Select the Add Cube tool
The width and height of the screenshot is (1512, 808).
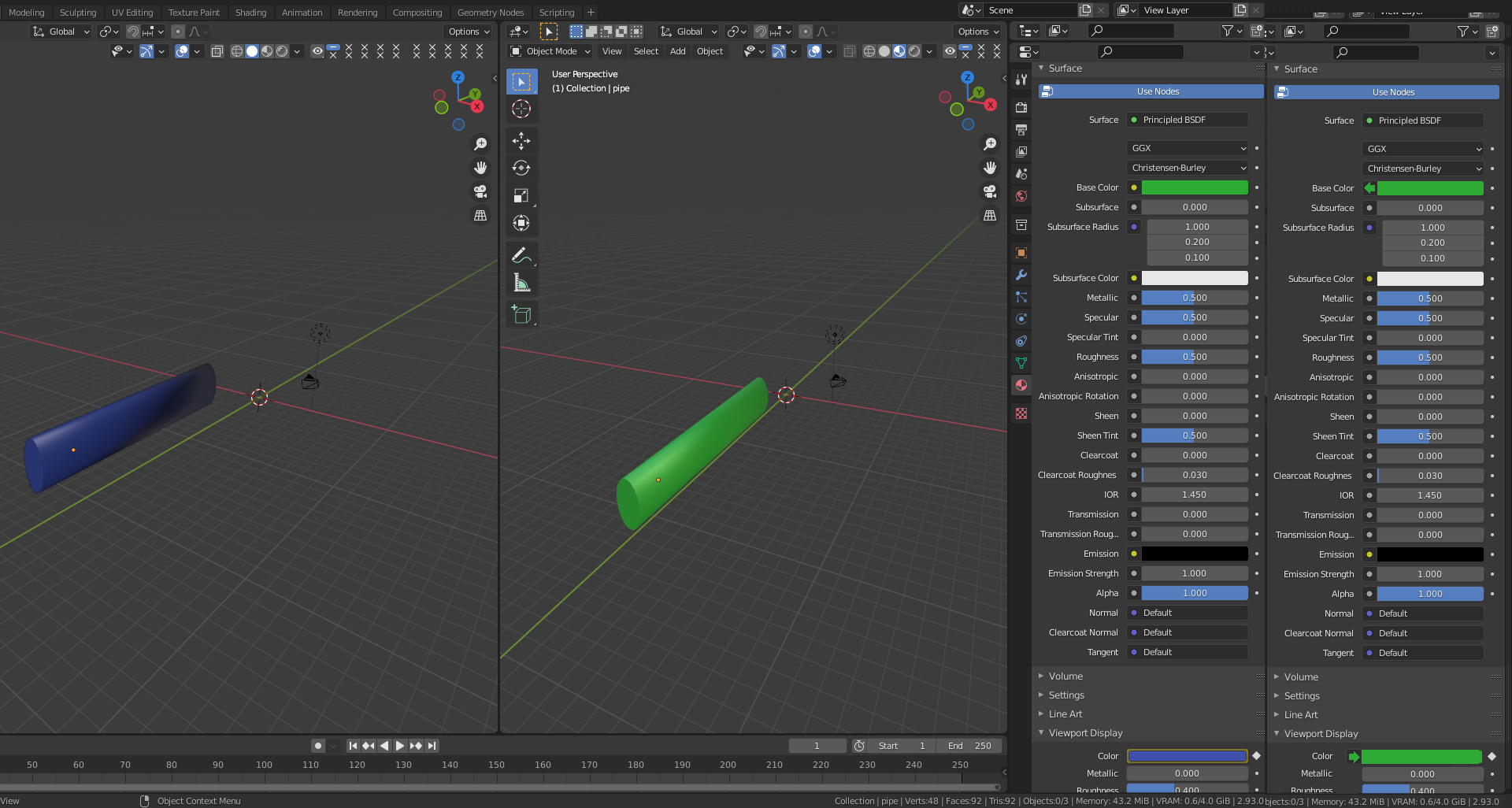click(521, 314)
